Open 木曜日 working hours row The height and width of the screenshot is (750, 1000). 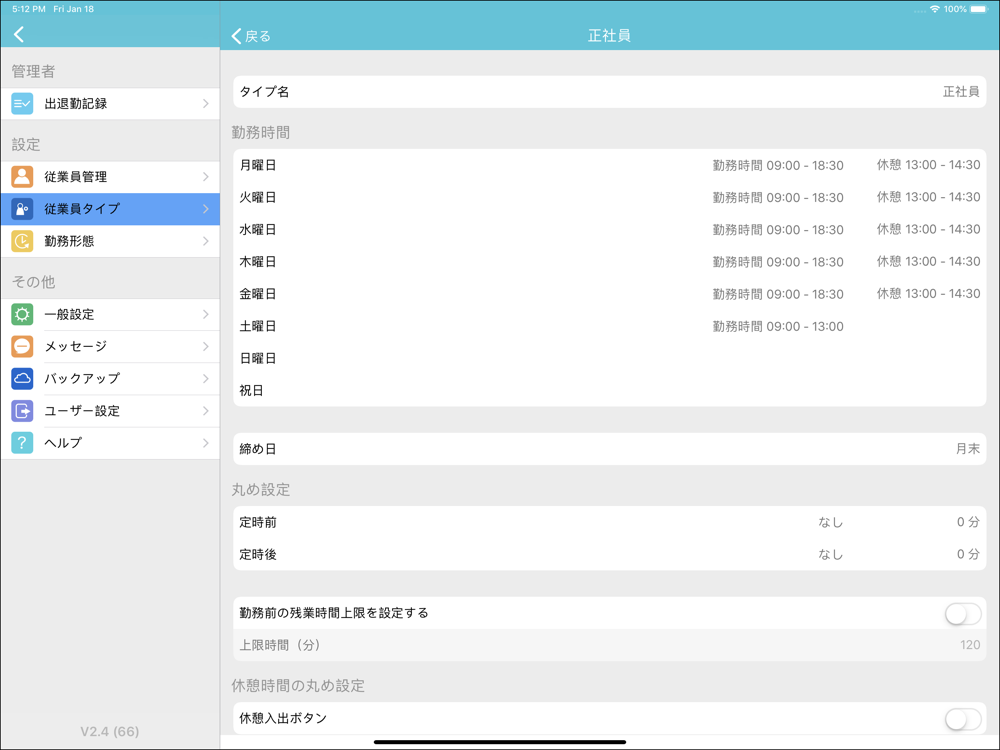coord(610,261)
